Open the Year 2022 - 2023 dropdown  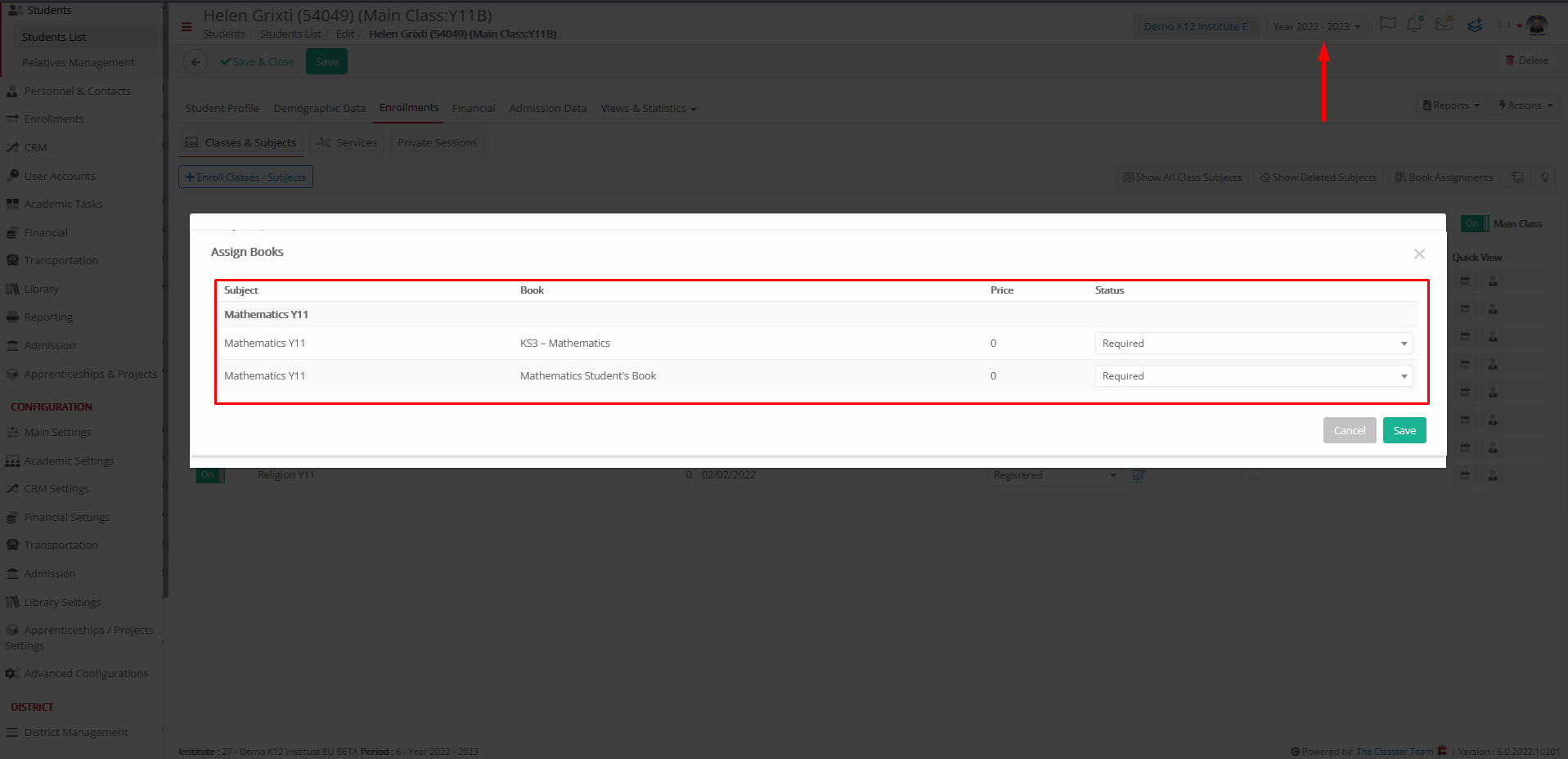click(x=1316, y=26)
